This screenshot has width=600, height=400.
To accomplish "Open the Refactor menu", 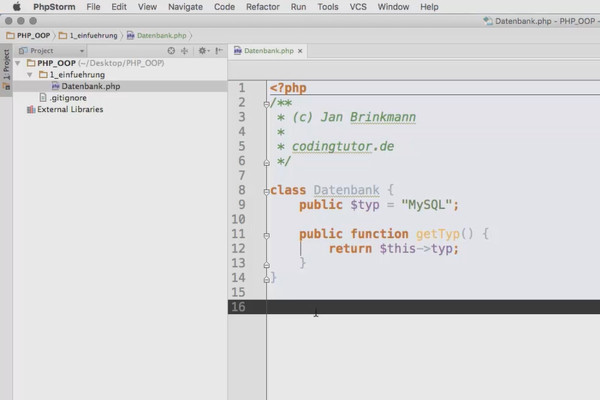I will click(x=262, y=7).
